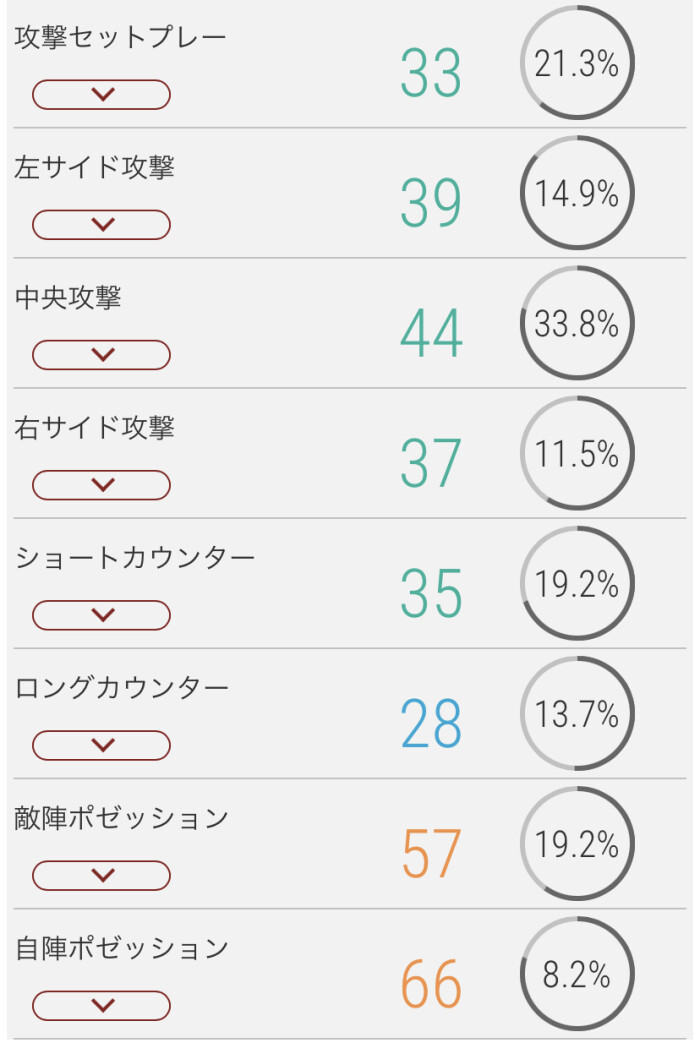The width and height of the screenshot is (700, 1043).
Task: Open the 敵陣ポゼッション expander
Action: (x=101, y=875)
